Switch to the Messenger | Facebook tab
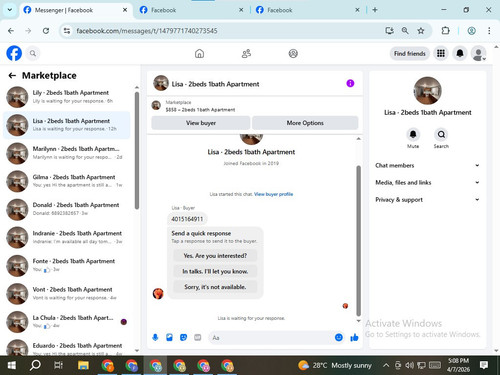 click(x=75, y=10)
